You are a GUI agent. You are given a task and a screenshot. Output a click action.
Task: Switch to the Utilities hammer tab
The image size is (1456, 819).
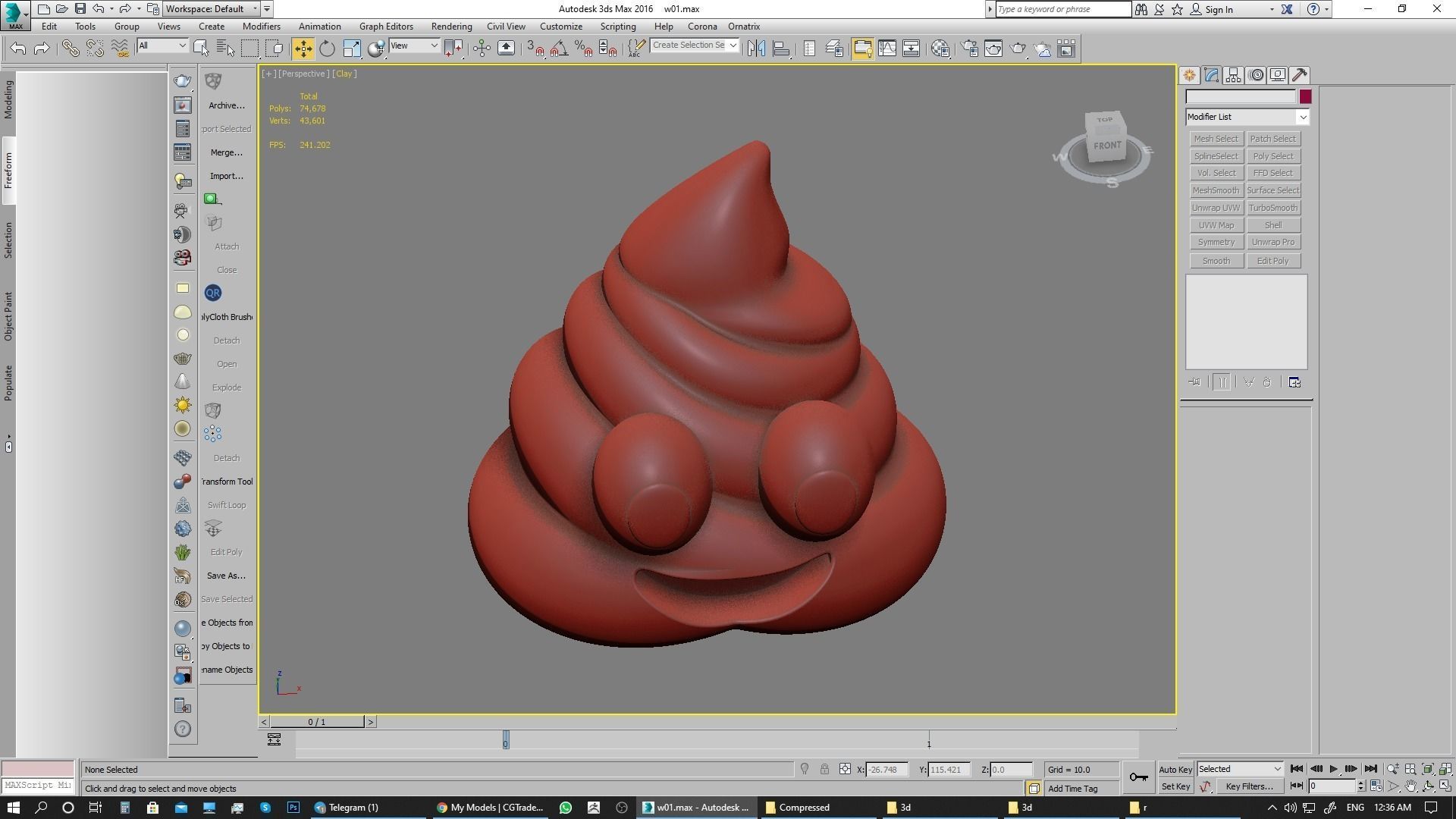pyautogui.click(x=1300, y=75)
